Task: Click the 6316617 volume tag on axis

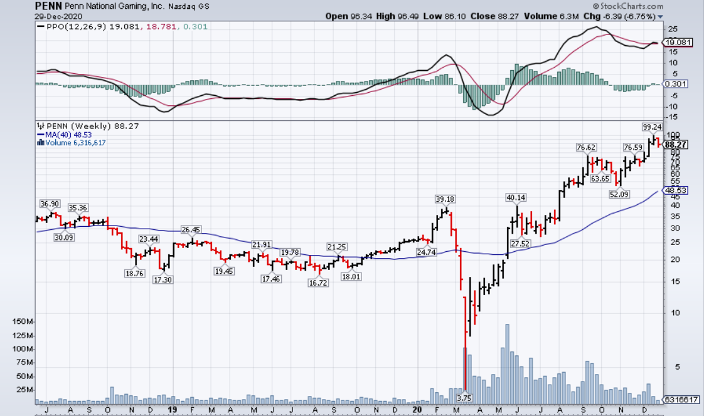Action: (681, 399)
